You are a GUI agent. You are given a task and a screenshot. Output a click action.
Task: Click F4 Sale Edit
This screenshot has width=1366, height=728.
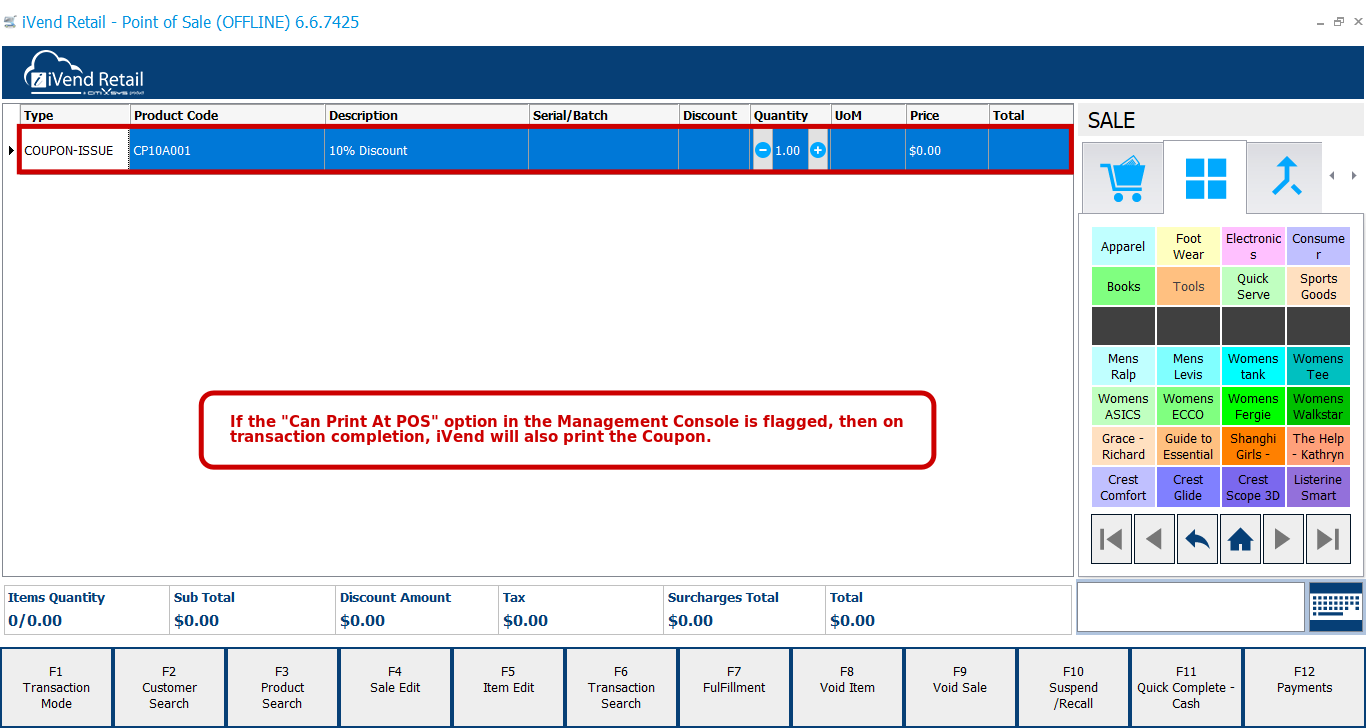[395, 687]
